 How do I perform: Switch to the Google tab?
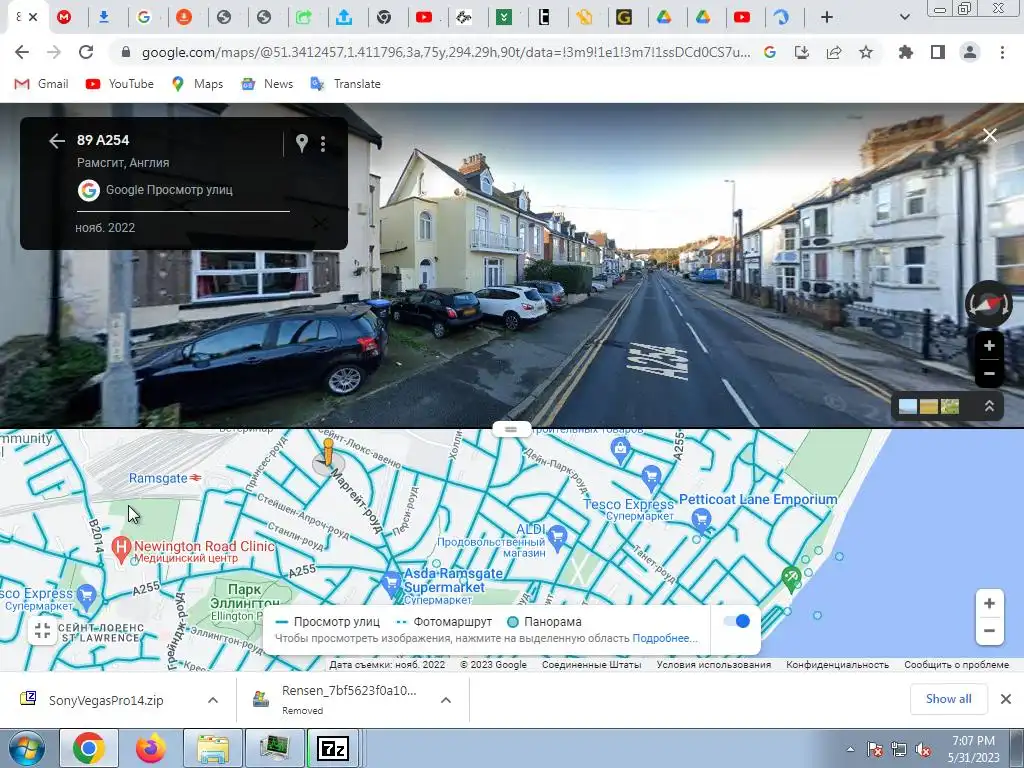(x=144, y=17)
